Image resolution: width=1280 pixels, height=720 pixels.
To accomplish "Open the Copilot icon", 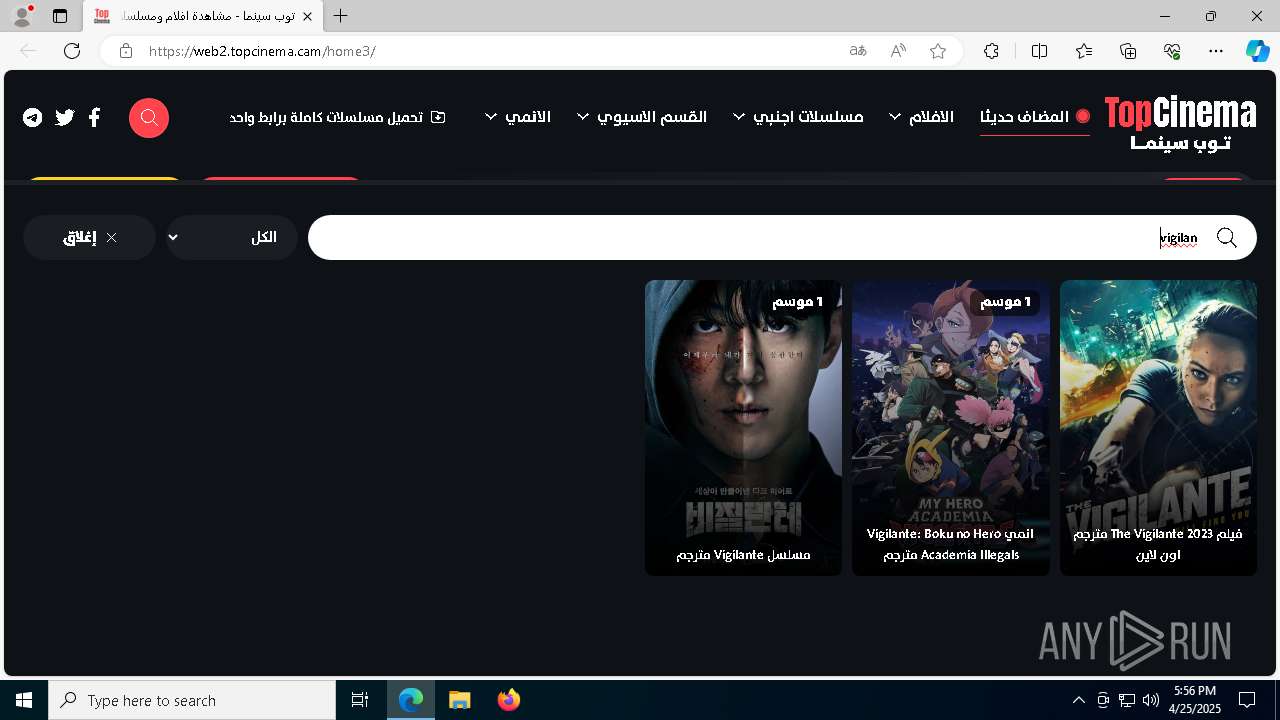I will [x=1258, y=51].
